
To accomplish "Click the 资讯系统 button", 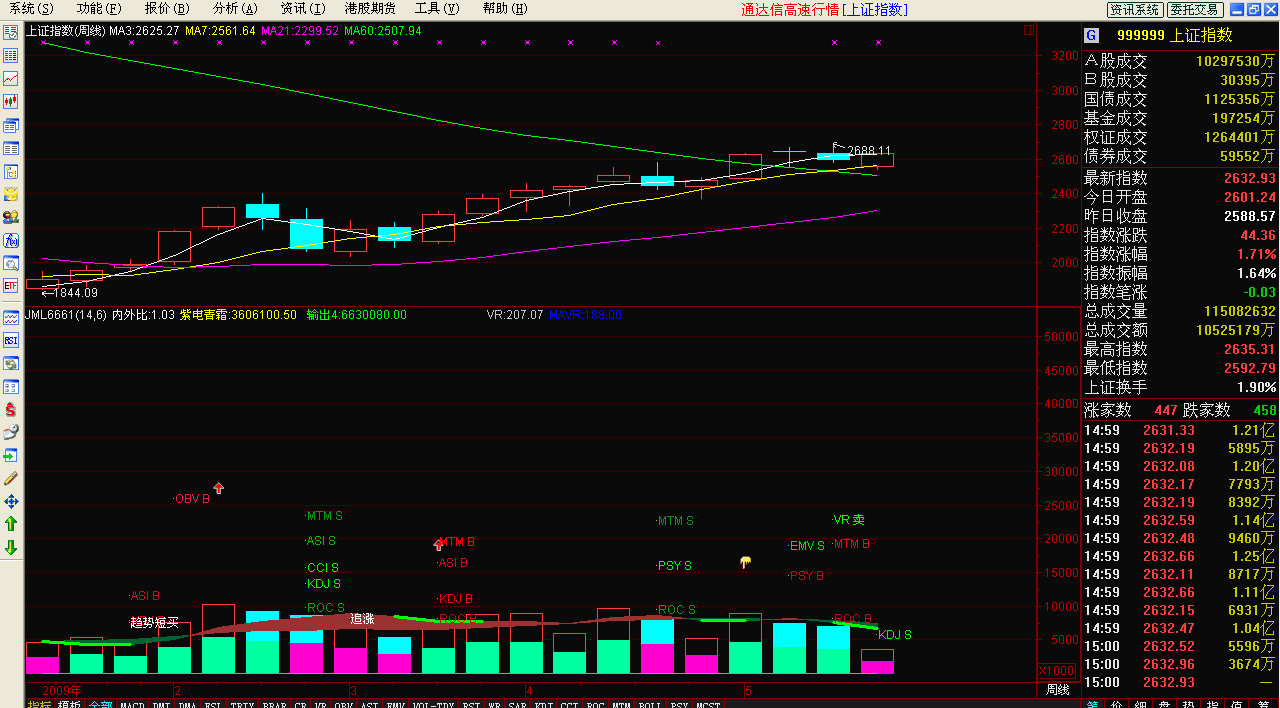I will tap(1135, 9).
